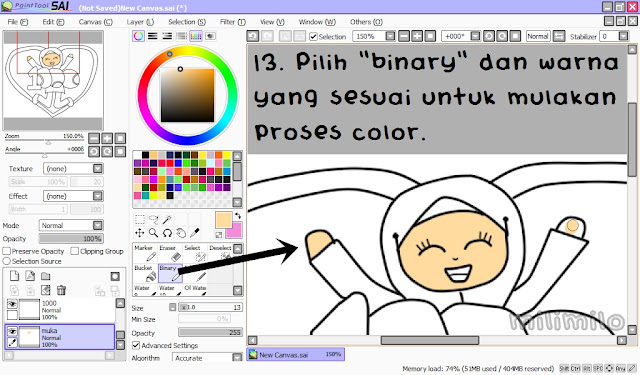Screen dimensions: 640x375
Task: Enable Preserve Opacity
Action: tap(7, 251)
